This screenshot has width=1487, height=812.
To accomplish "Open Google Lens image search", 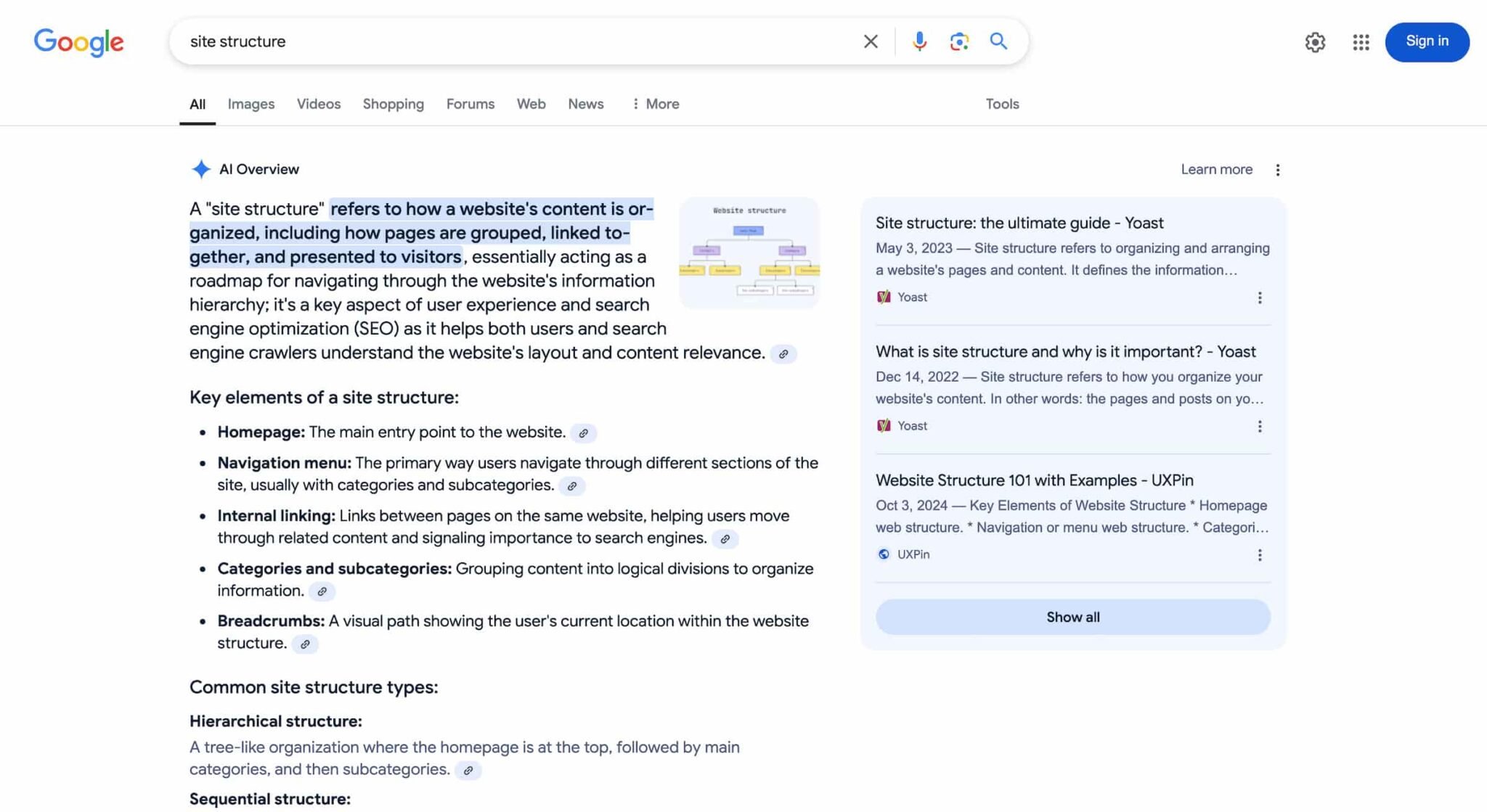I will [x=960, y=41].
